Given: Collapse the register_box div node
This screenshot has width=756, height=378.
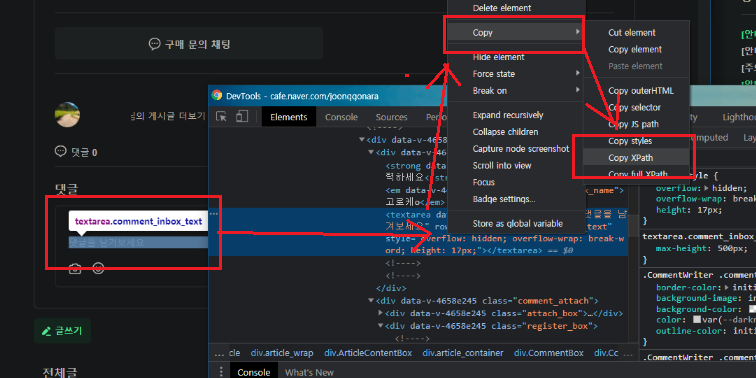Looking at the screenshot, I should [x=380, y=326].
